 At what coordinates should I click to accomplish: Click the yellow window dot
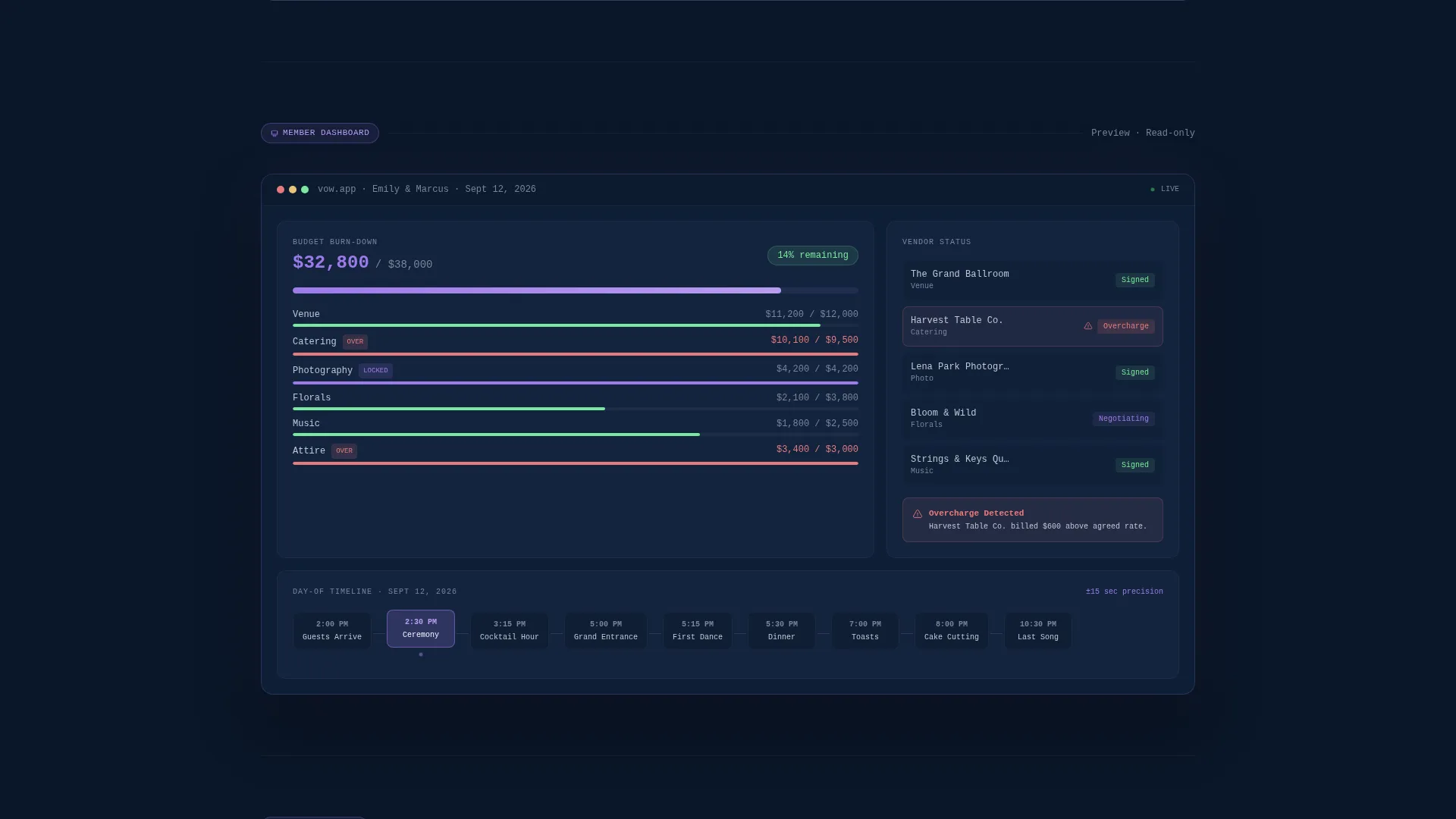coord(293,190)
